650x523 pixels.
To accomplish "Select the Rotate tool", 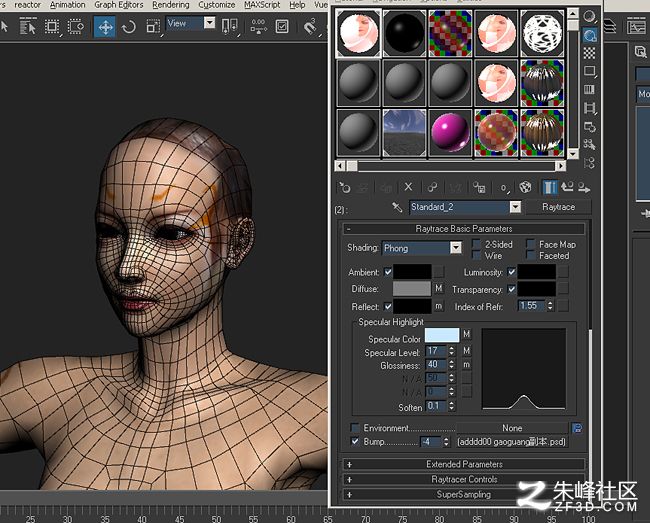I will [129, 27].
